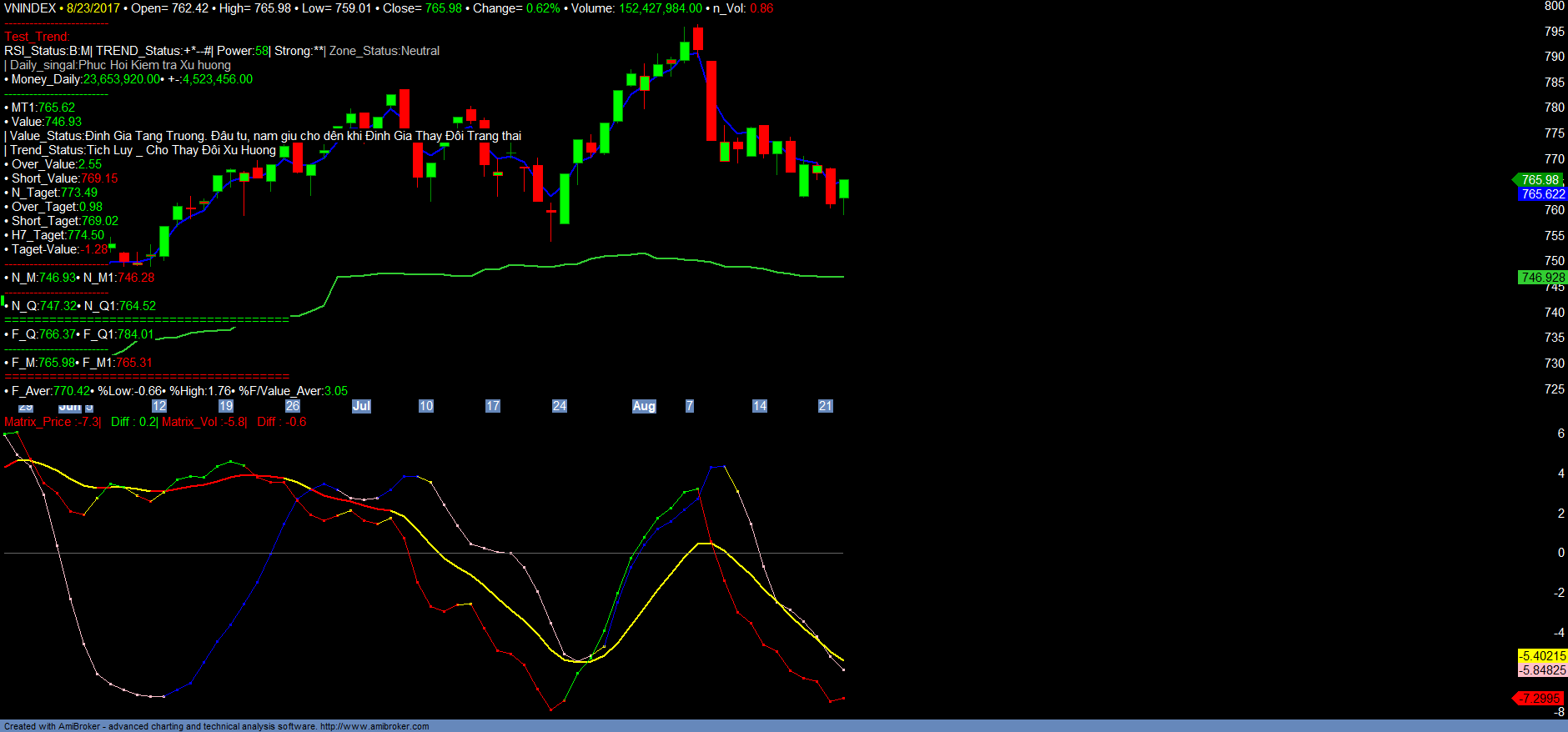Screen dimensions: 1568x732
Task: Click the Jul month marker on date axis
Action: click(361, 406)
